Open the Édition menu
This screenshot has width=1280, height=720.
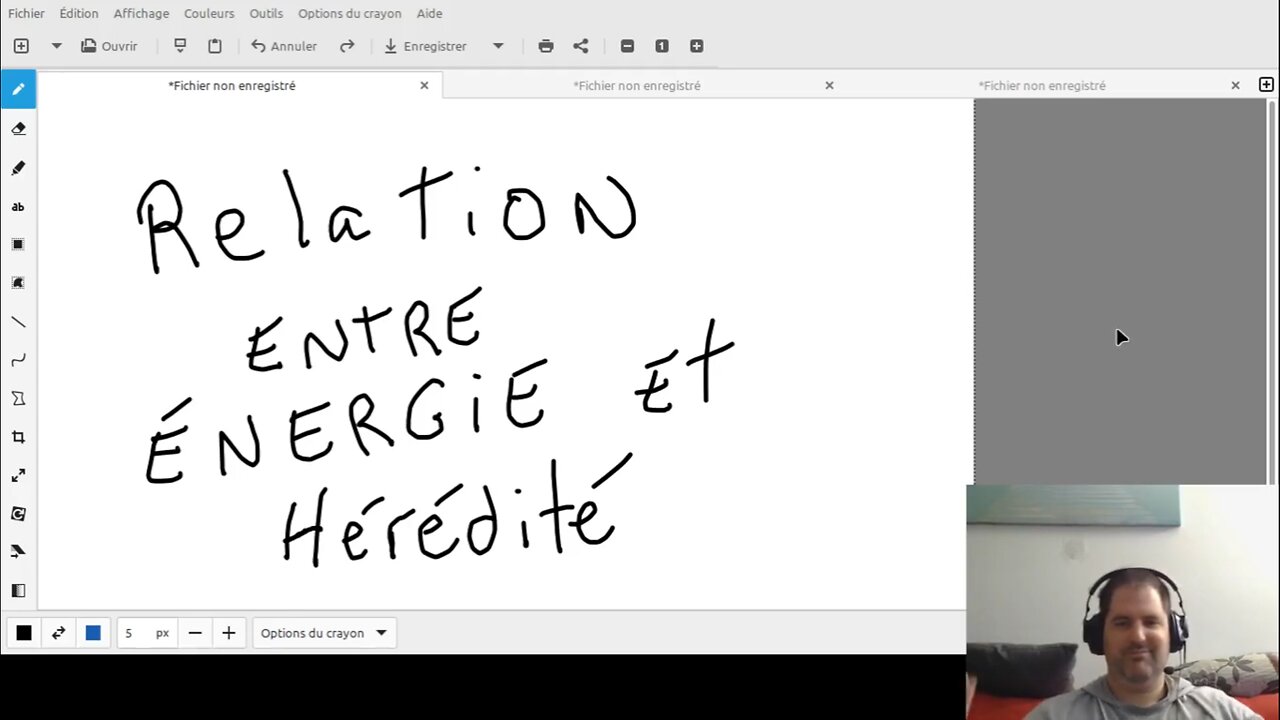coord(79,13)
